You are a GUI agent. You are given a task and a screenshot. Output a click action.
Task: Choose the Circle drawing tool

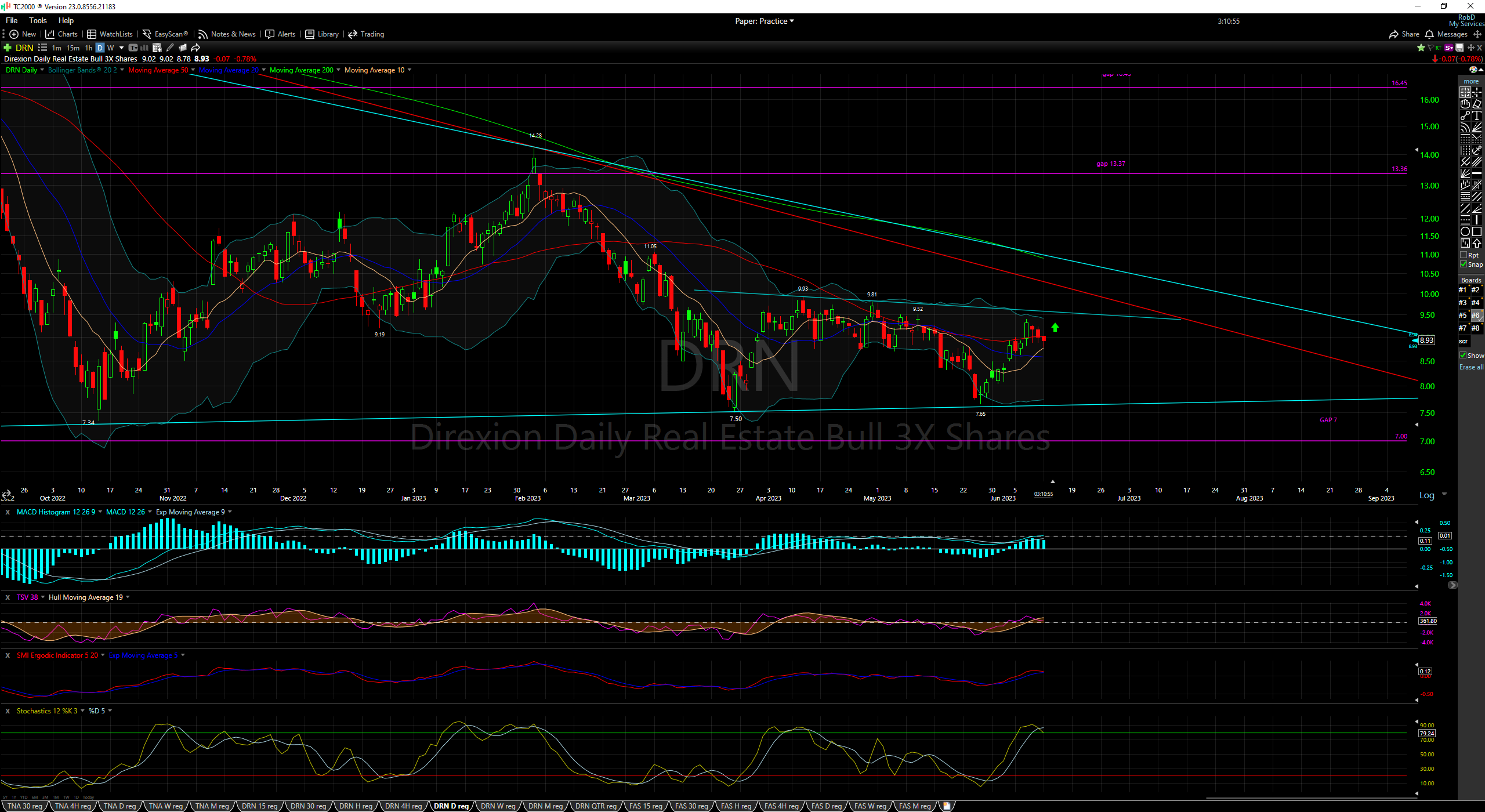(1465, 231)
